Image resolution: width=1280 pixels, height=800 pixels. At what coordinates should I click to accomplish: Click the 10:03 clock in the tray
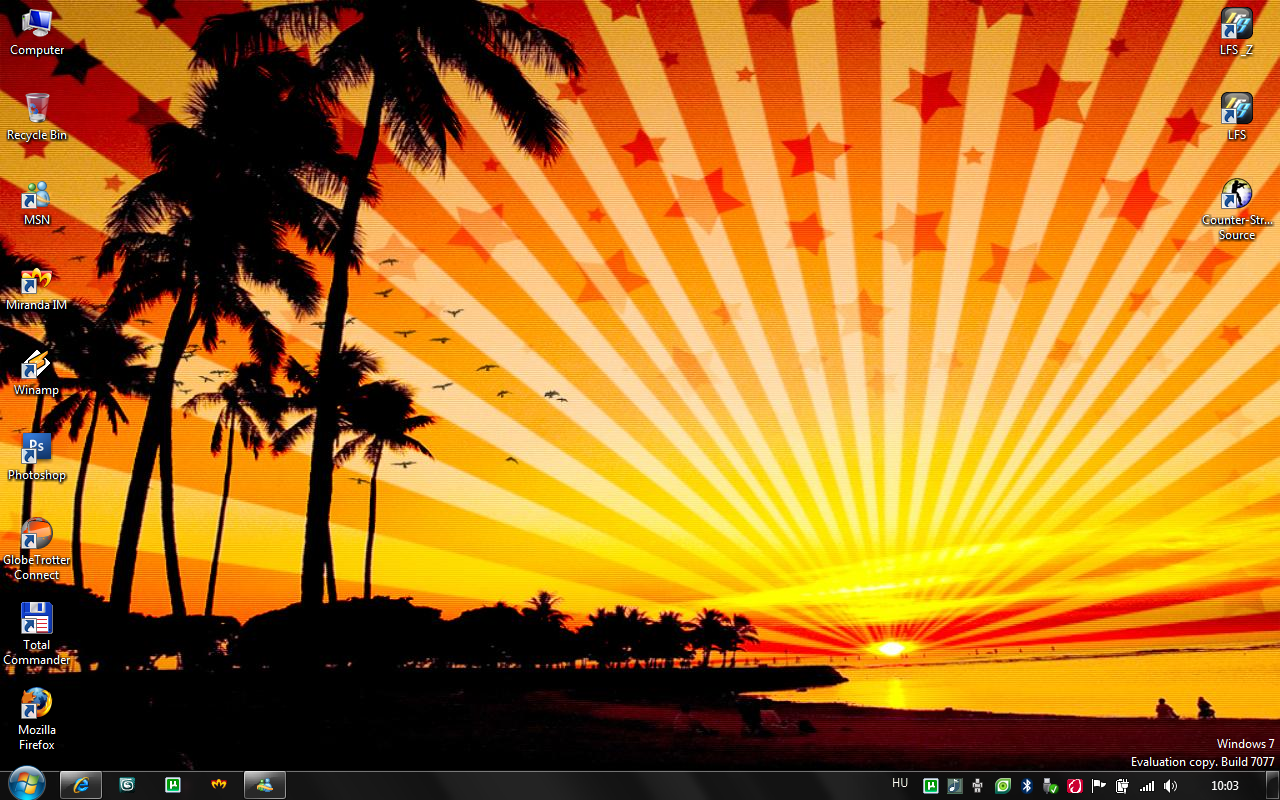[1225, 786]
